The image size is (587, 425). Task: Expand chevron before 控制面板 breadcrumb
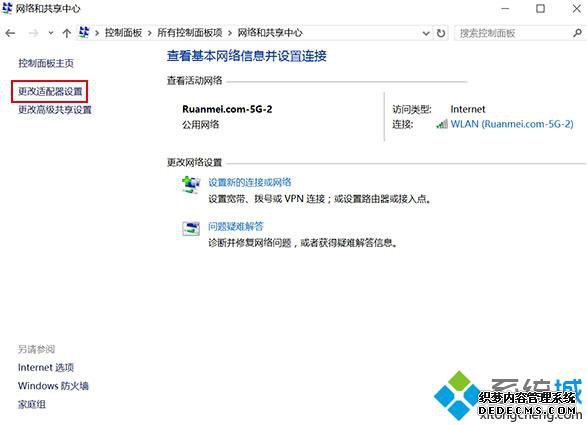click(97, 33)
